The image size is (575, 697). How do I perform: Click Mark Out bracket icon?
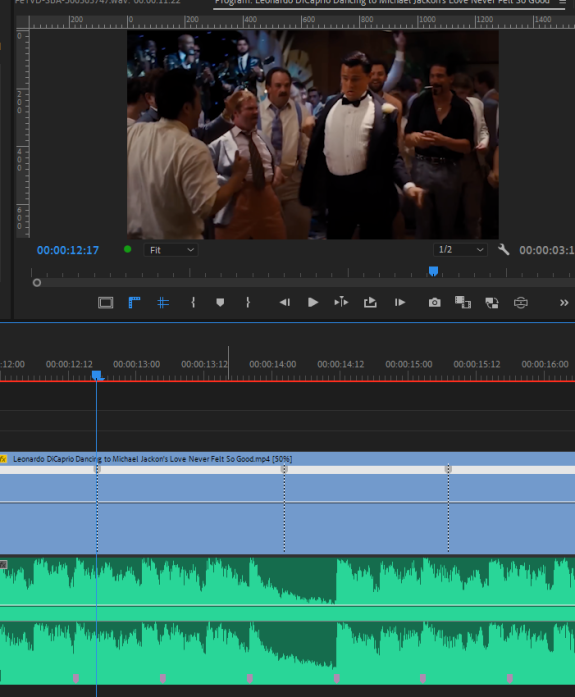pyautogui.click(x=248, y=303)
